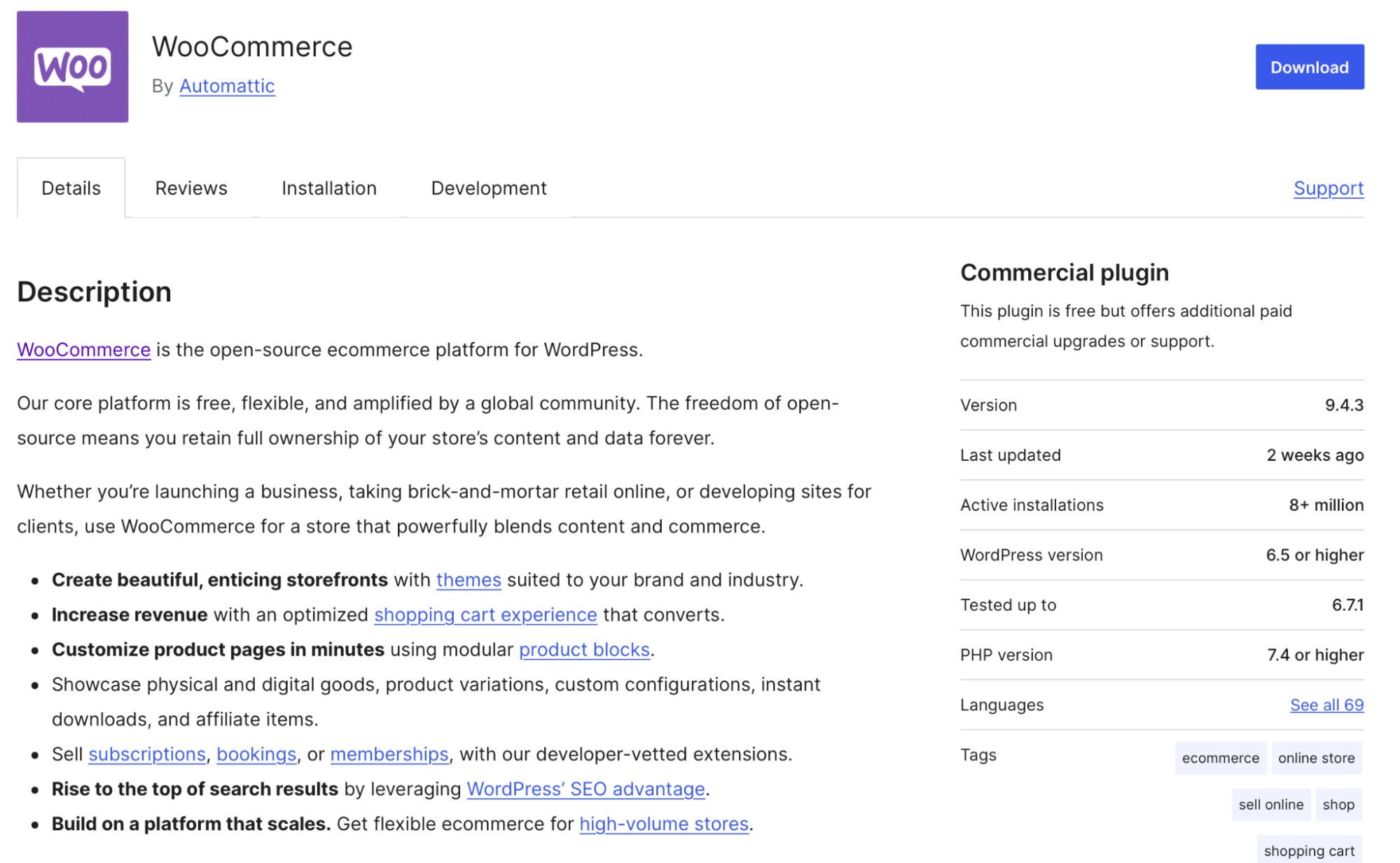Image resolution: width=1400 pixels, height=863 pixels.
Task: Click the 'Increase revenue' bold text
Action: click(x=130, y=614)
